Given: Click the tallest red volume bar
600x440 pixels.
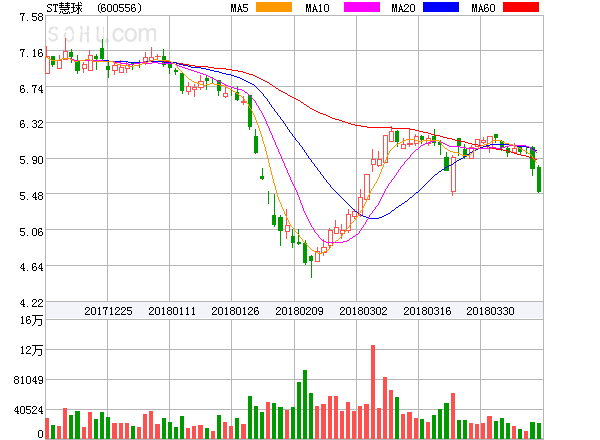Looking at the screenshot, I should click(x=373, y=391).
